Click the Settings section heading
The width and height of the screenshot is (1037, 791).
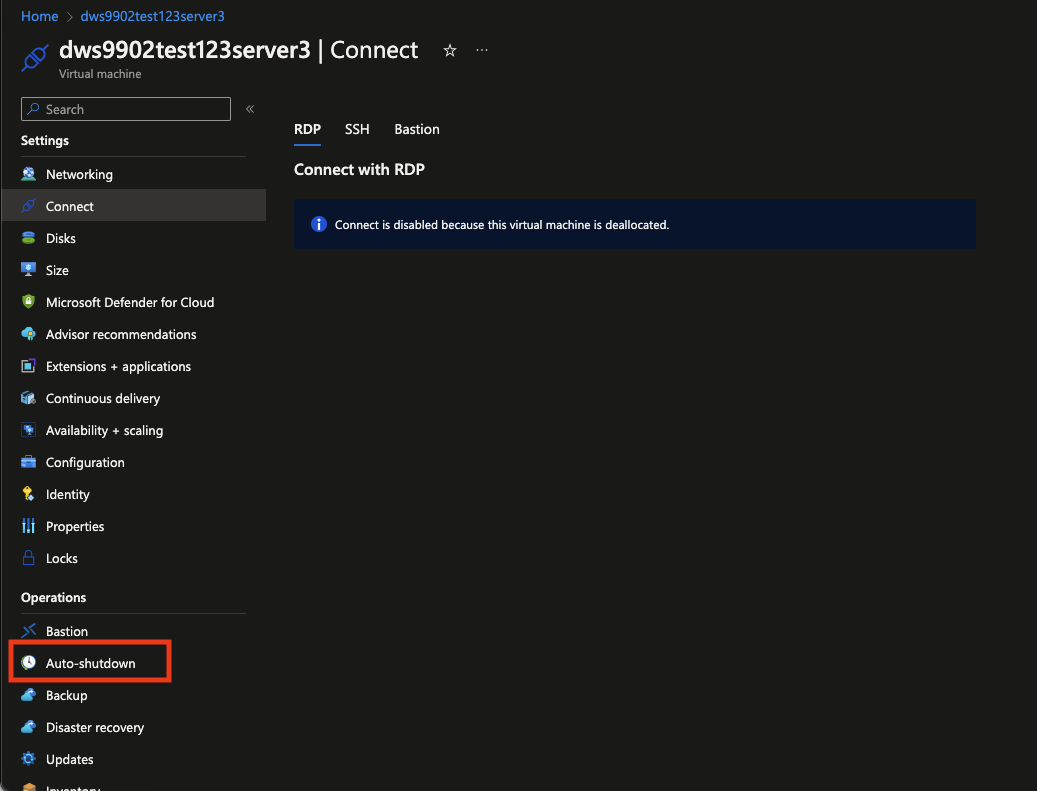point(45,140)
